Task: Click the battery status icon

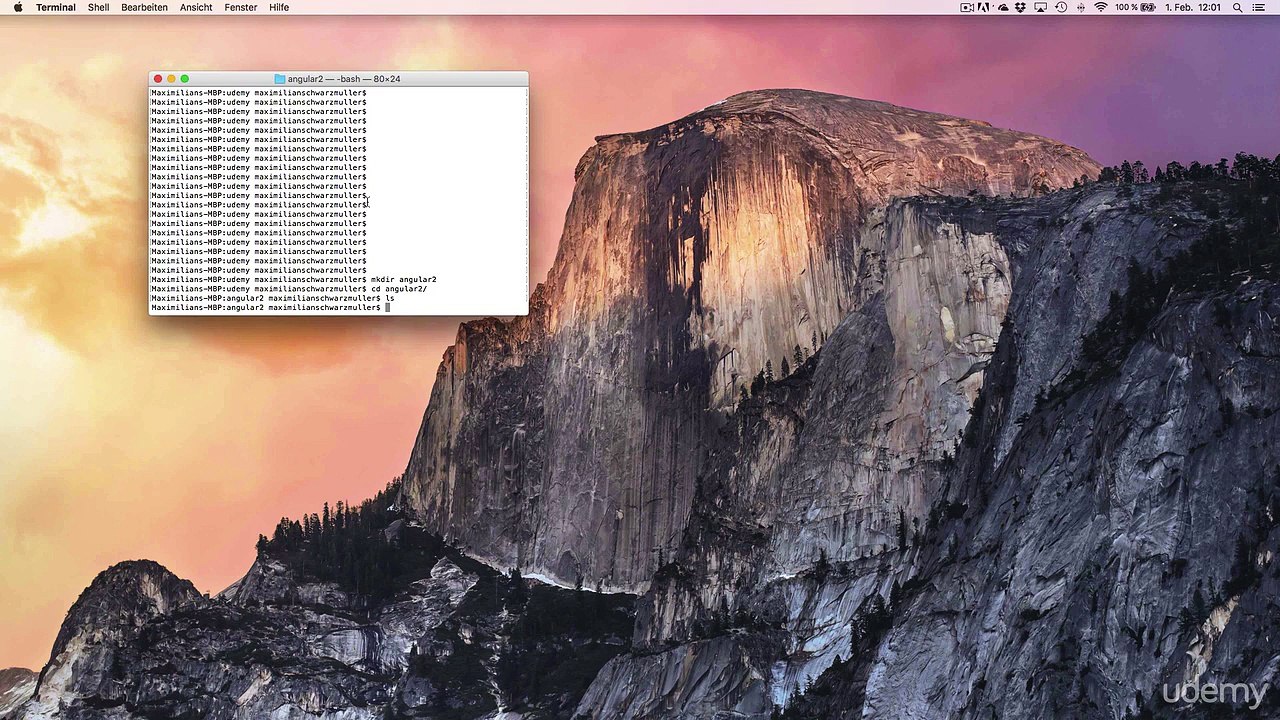Action: (x=1149, y=7)
